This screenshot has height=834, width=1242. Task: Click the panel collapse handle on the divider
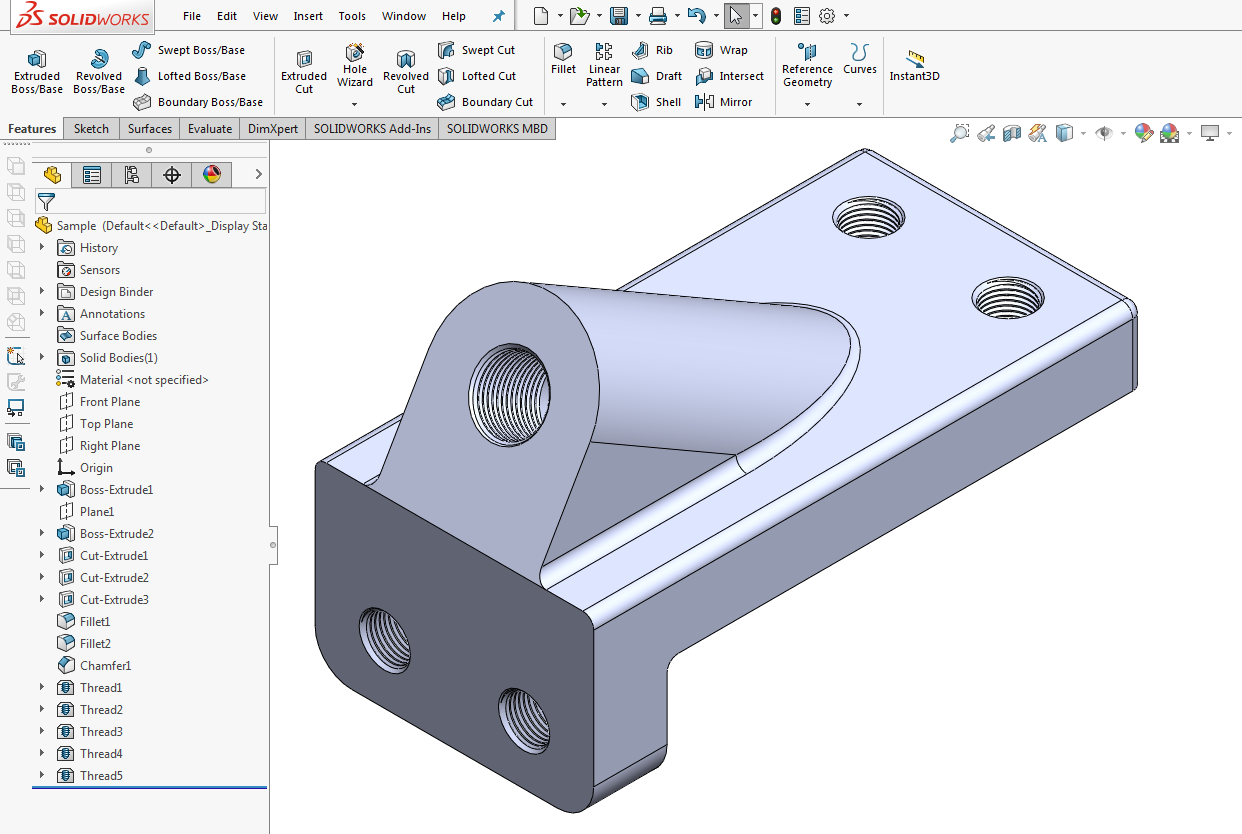click(273, 545)
